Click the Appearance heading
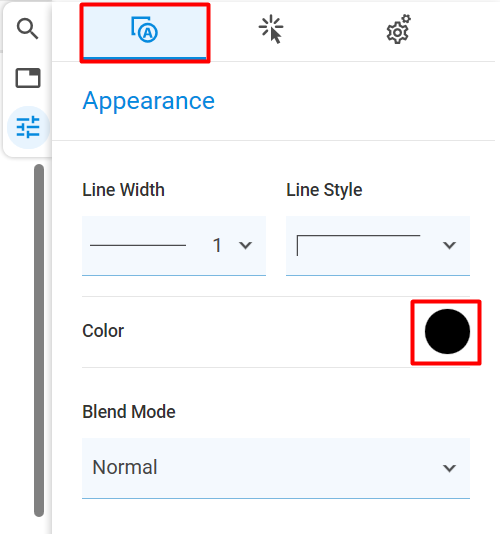Image resolution: width=500 pixels, height=534 pixels. coord(149,101)
